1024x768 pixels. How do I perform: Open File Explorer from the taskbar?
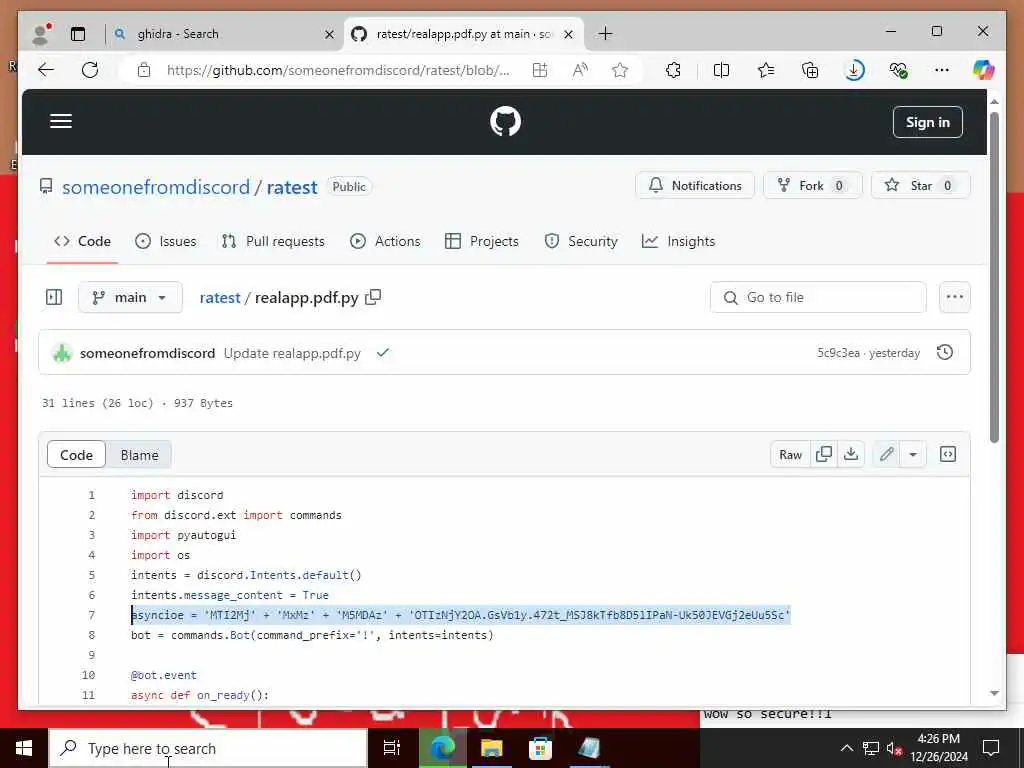pyautogui.click(x=491, y=748)
